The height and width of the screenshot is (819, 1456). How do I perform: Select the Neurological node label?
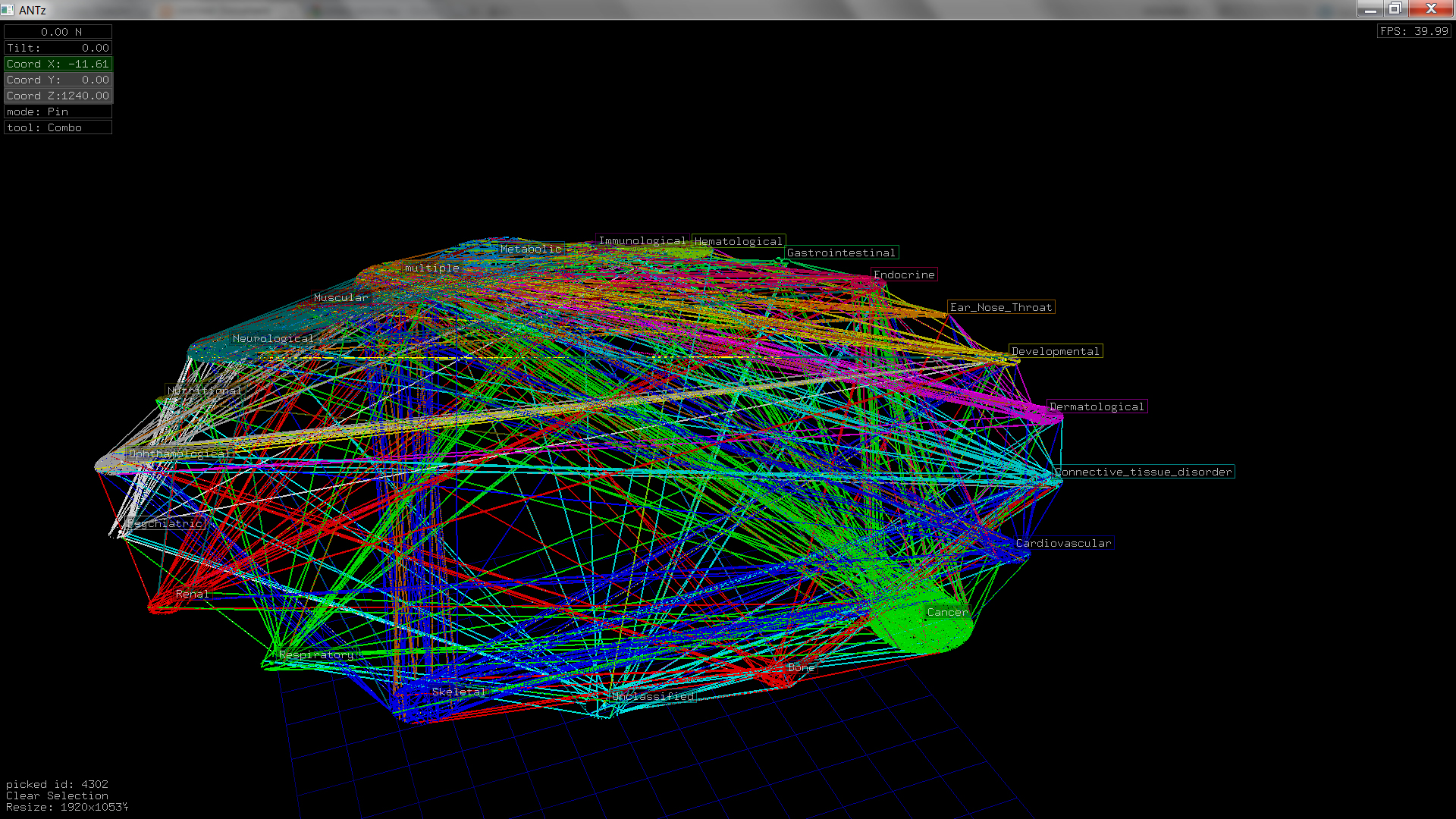(273, 338)
